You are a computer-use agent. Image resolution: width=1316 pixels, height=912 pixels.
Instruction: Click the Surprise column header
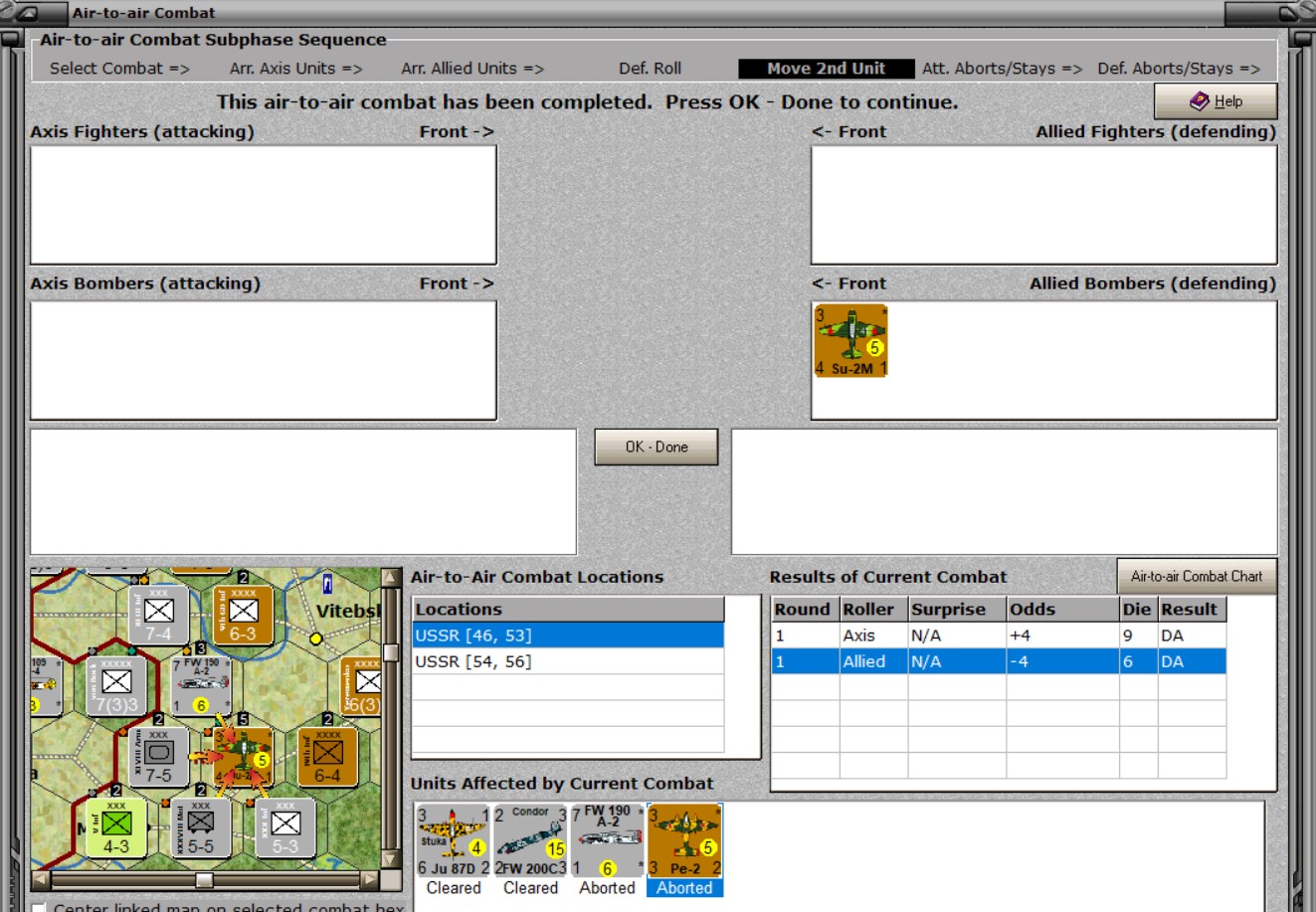pyautogui.click(x=957, y=610)
